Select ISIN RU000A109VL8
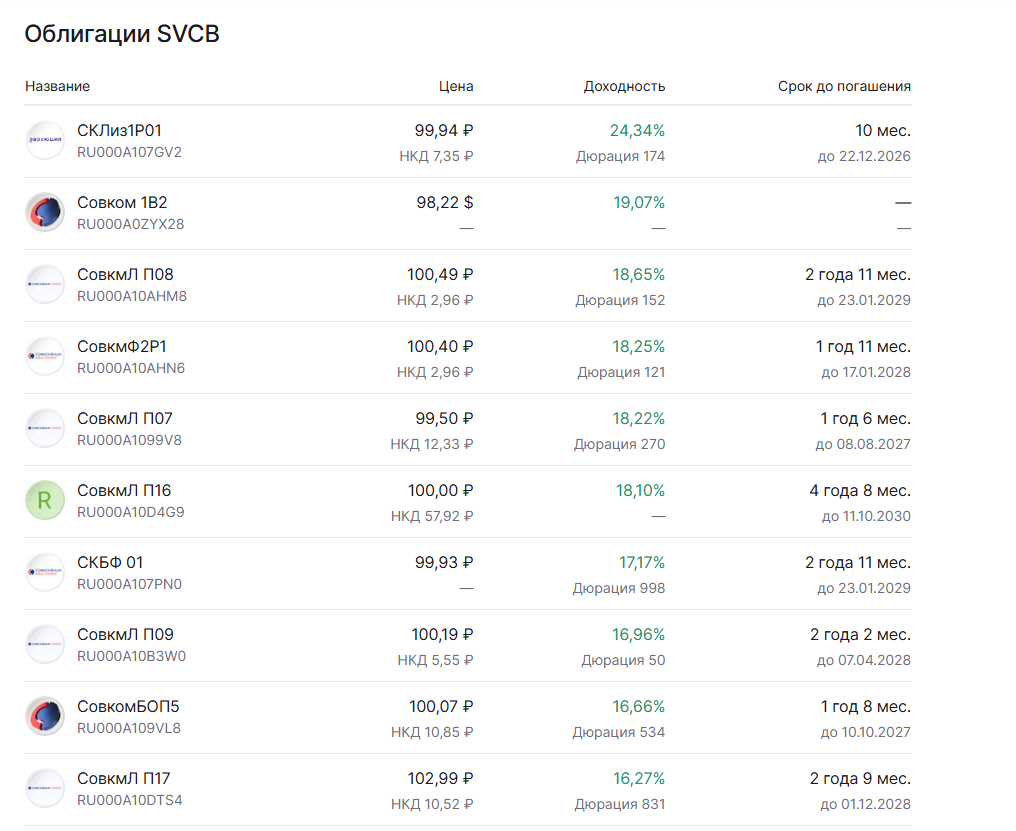 (129, 728)
